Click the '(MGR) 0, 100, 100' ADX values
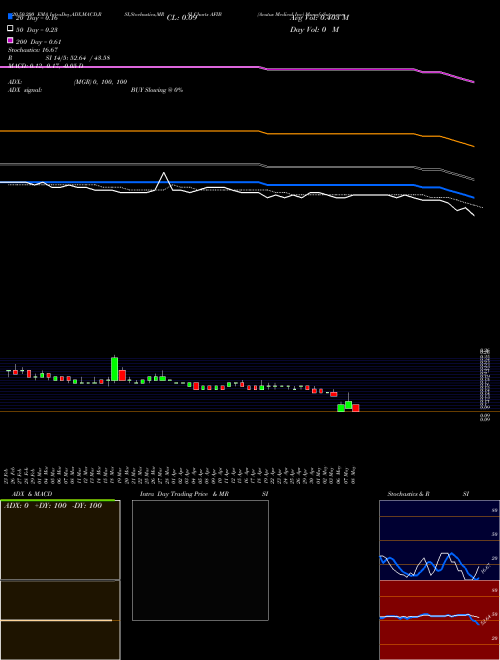The width and height of the screenshot is (500, 660). pyautogui.click(x=101, y=82)
